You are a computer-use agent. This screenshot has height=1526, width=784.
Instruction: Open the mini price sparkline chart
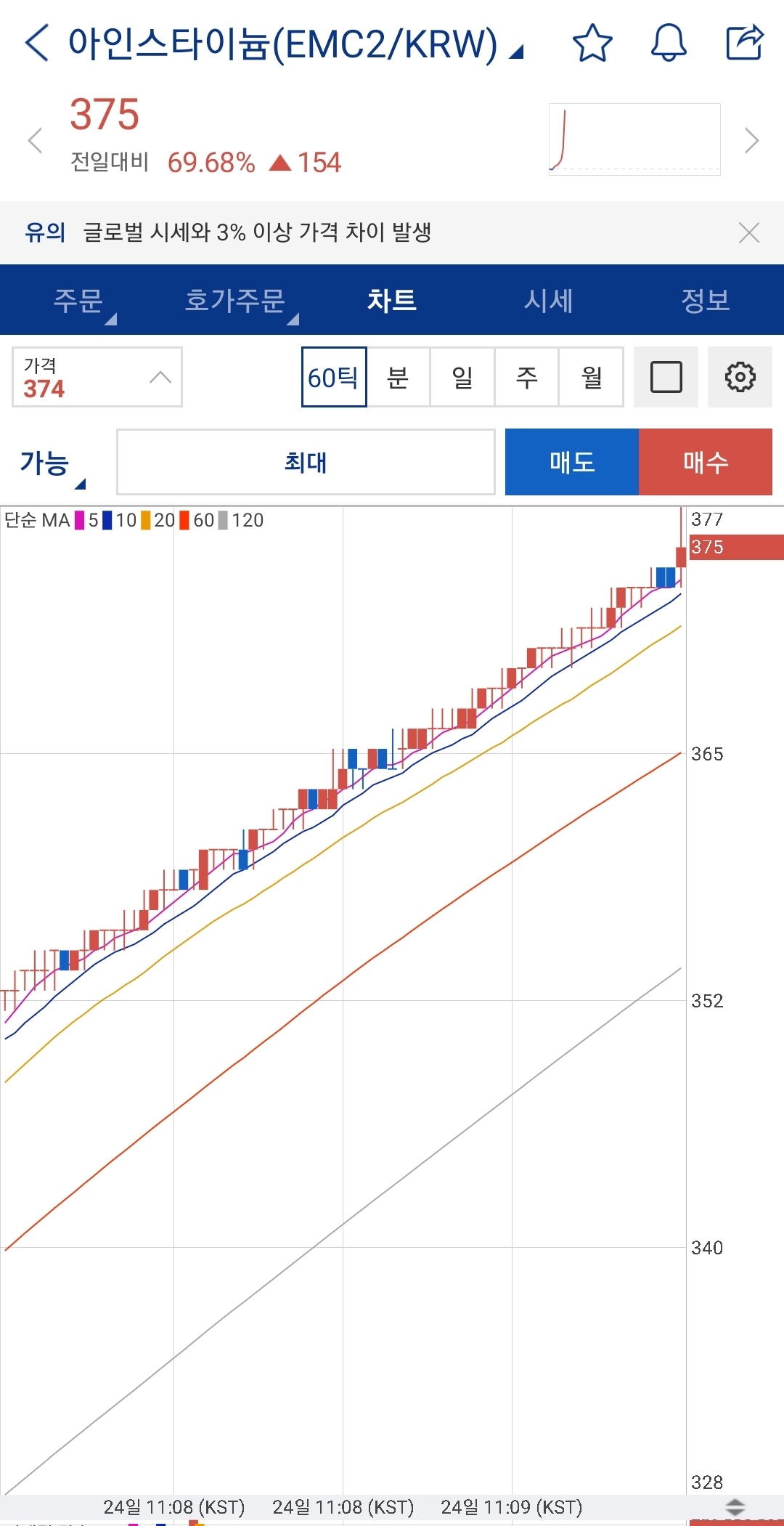pos(634,139)
